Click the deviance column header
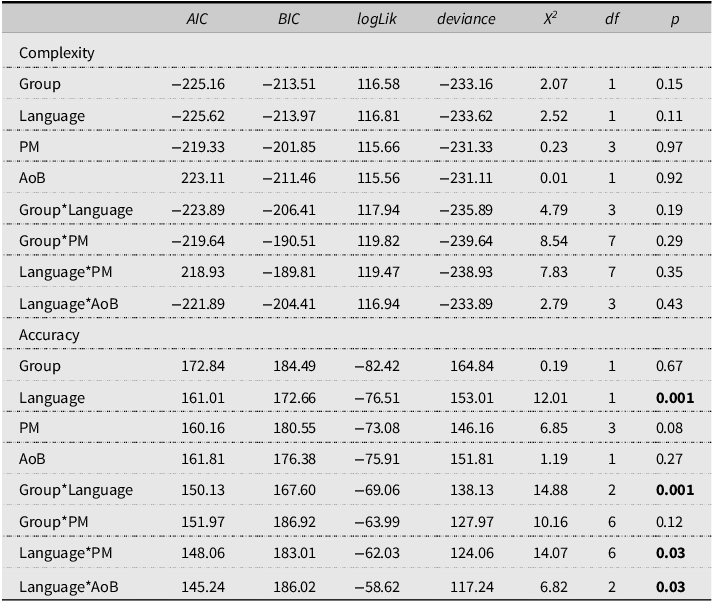 click(x=466, y=19)
